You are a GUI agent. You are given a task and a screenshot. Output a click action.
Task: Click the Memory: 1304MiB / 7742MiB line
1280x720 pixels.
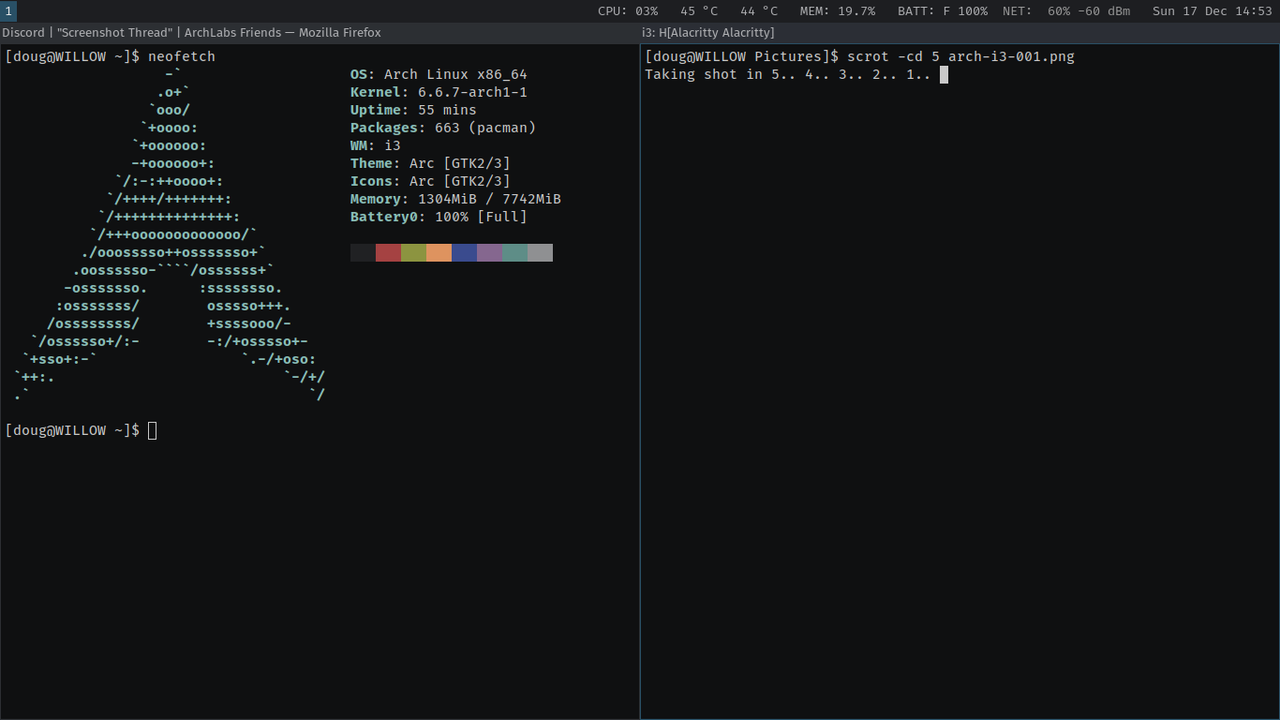tap(455, 199)
